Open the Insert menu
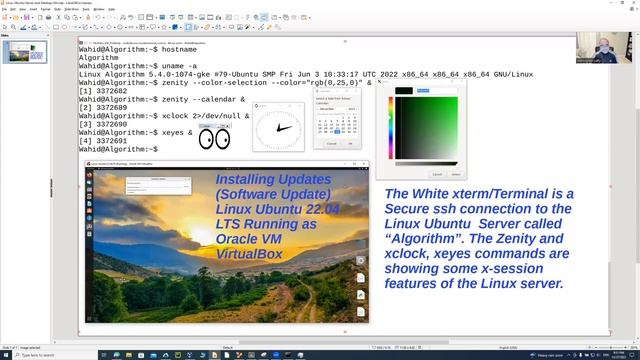This screenshot has width=640, height=360. pos(33,9)
